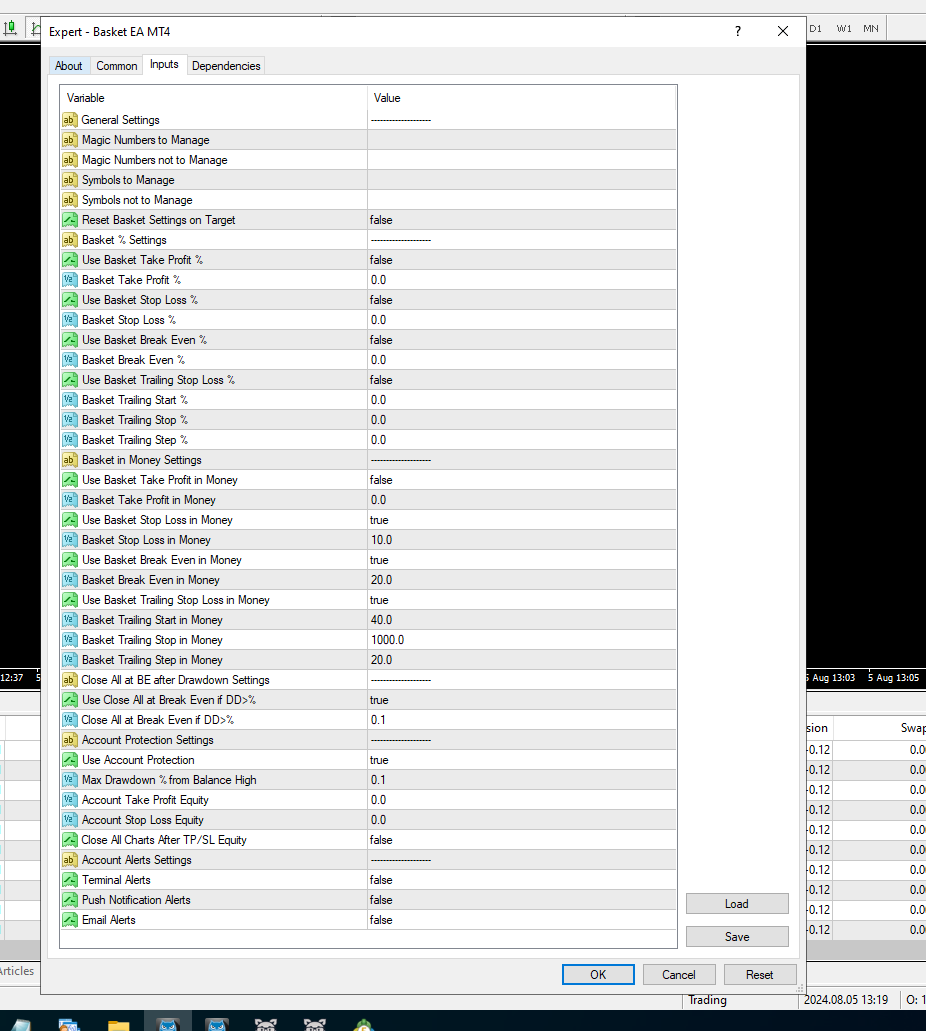Click the Reset Basket Settings on Target icon
The image size is (926, 1031).
click(x=70, y=220)
